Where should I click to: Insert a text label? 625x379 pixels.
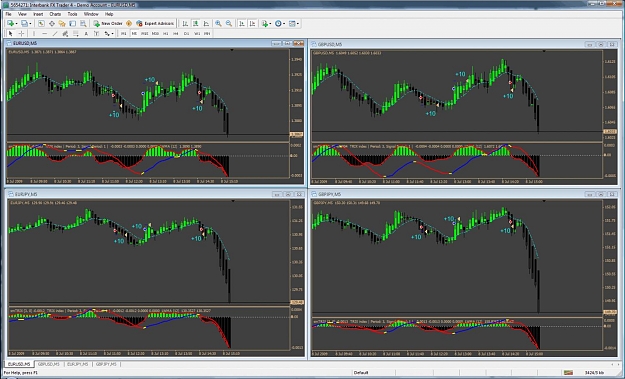tap(96, 33)
